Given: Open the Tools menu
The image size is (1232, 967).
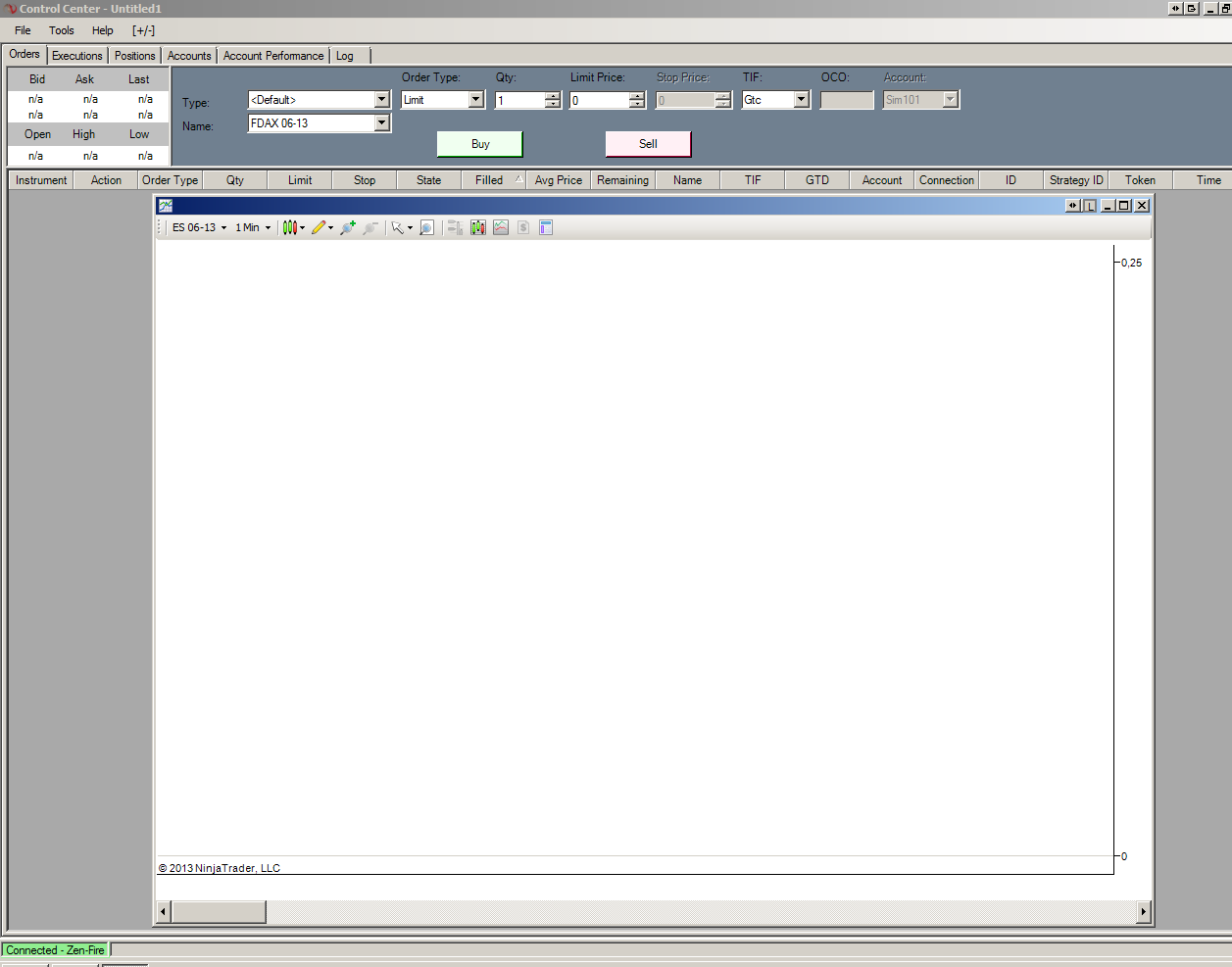Looking at the screenshot, I should point(62,30).
